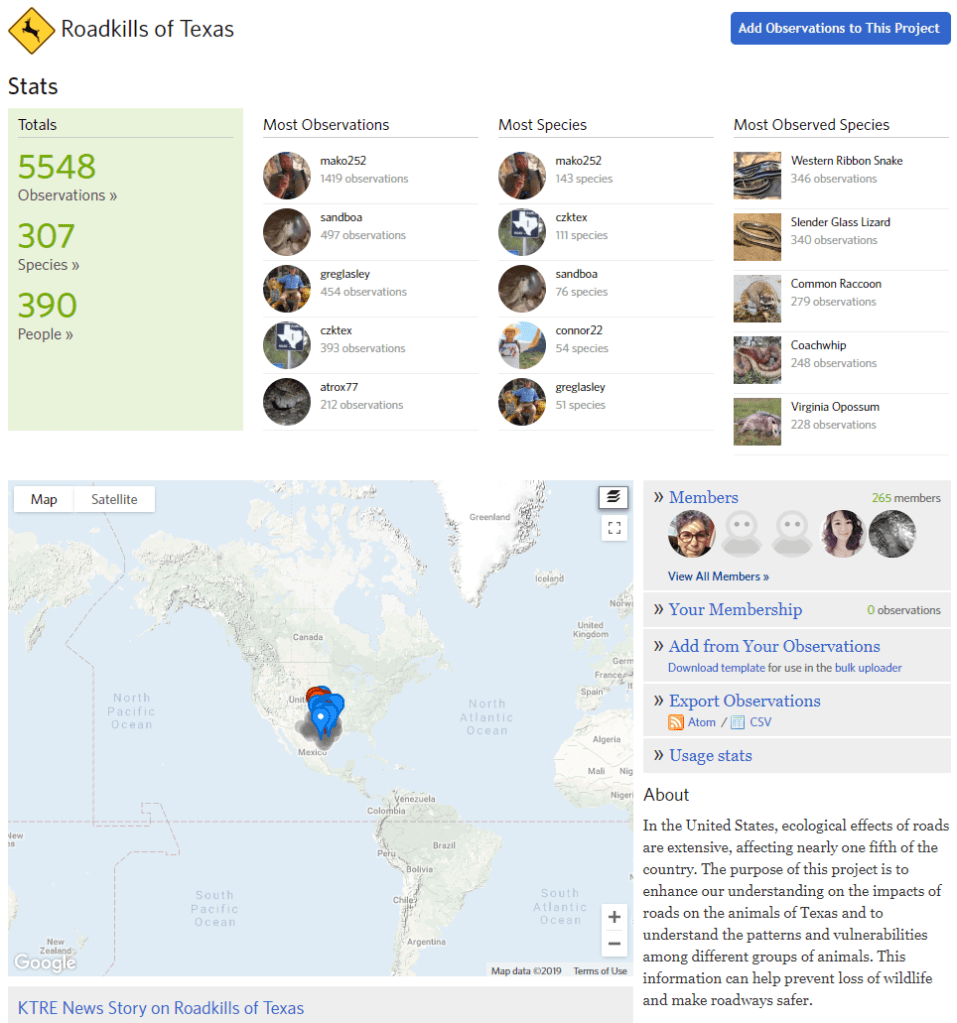Zoom out on the map
The height and width of the screenshot is (1023, 957).
(x=614, y=943)
